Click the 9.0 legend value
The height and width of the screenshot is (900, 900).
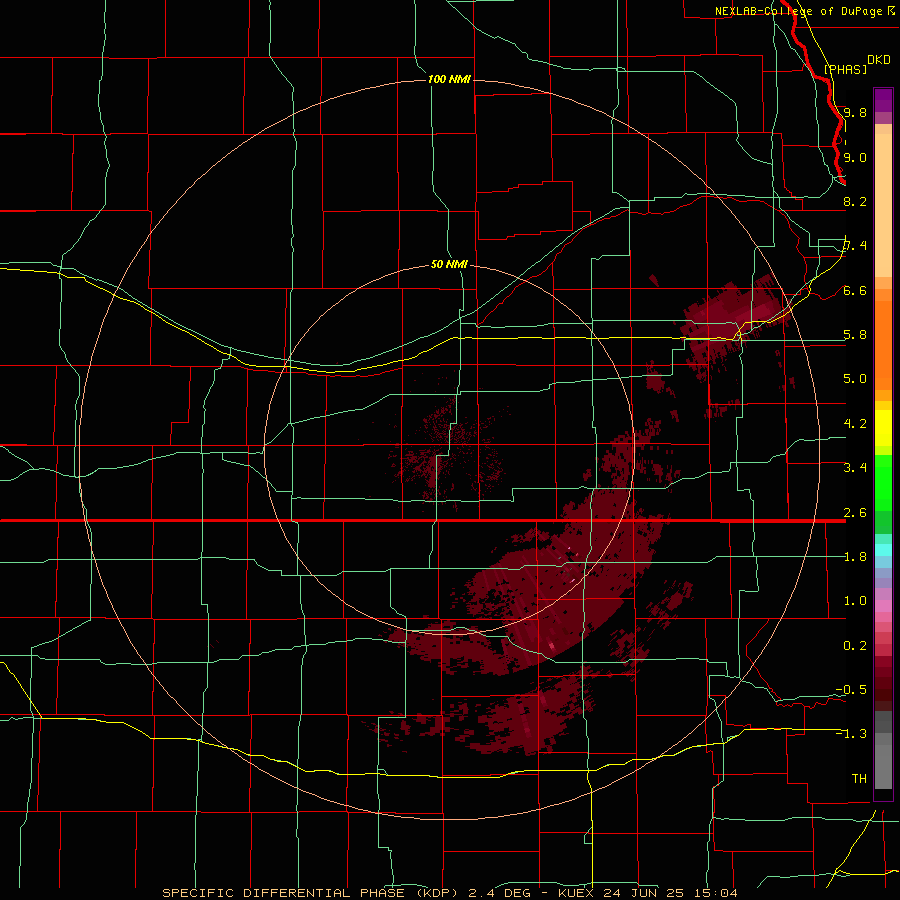pyautogui.click(x=855, y=157)
